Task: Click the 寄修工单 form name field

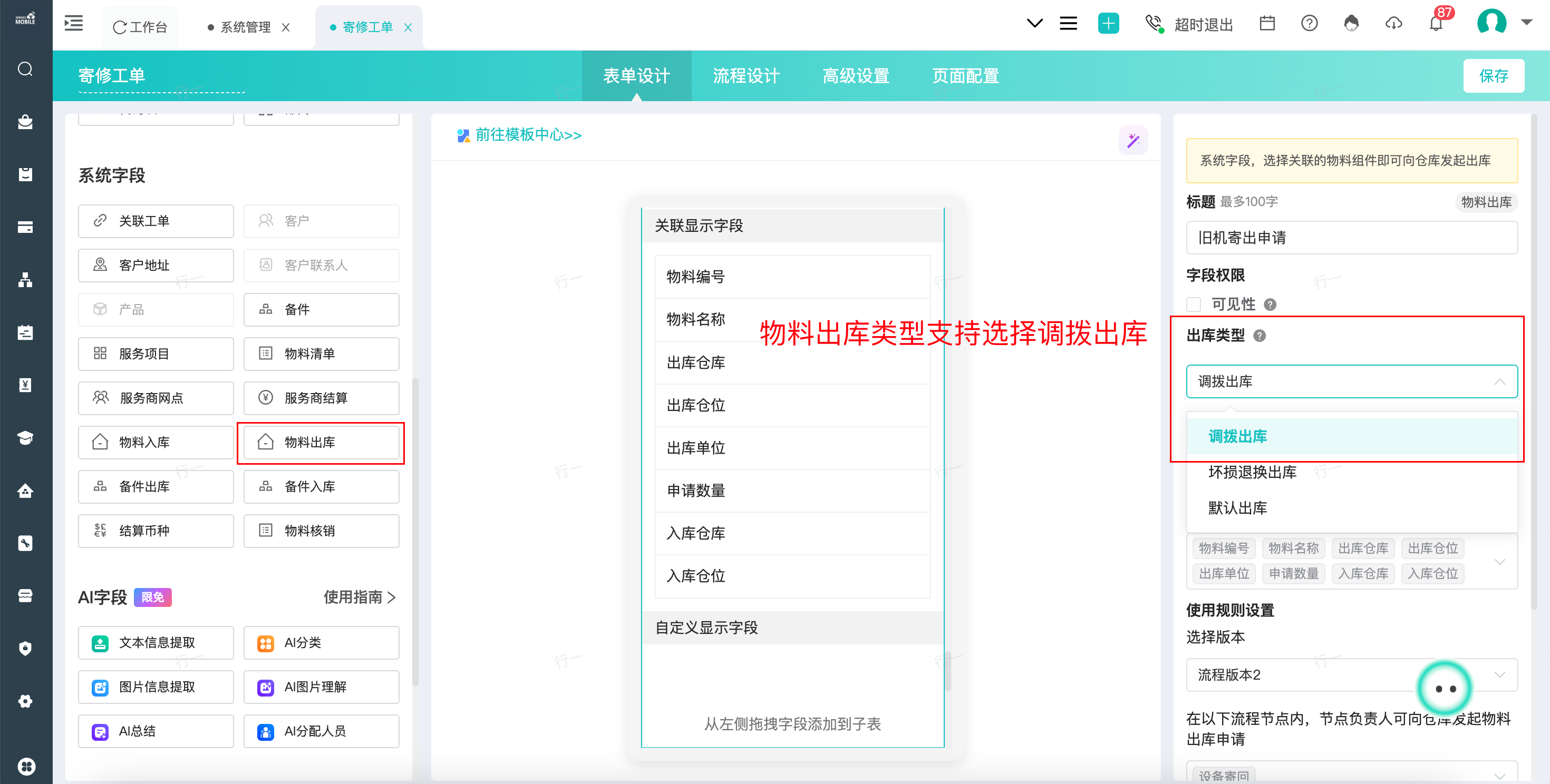Action: tap(161, 76)
